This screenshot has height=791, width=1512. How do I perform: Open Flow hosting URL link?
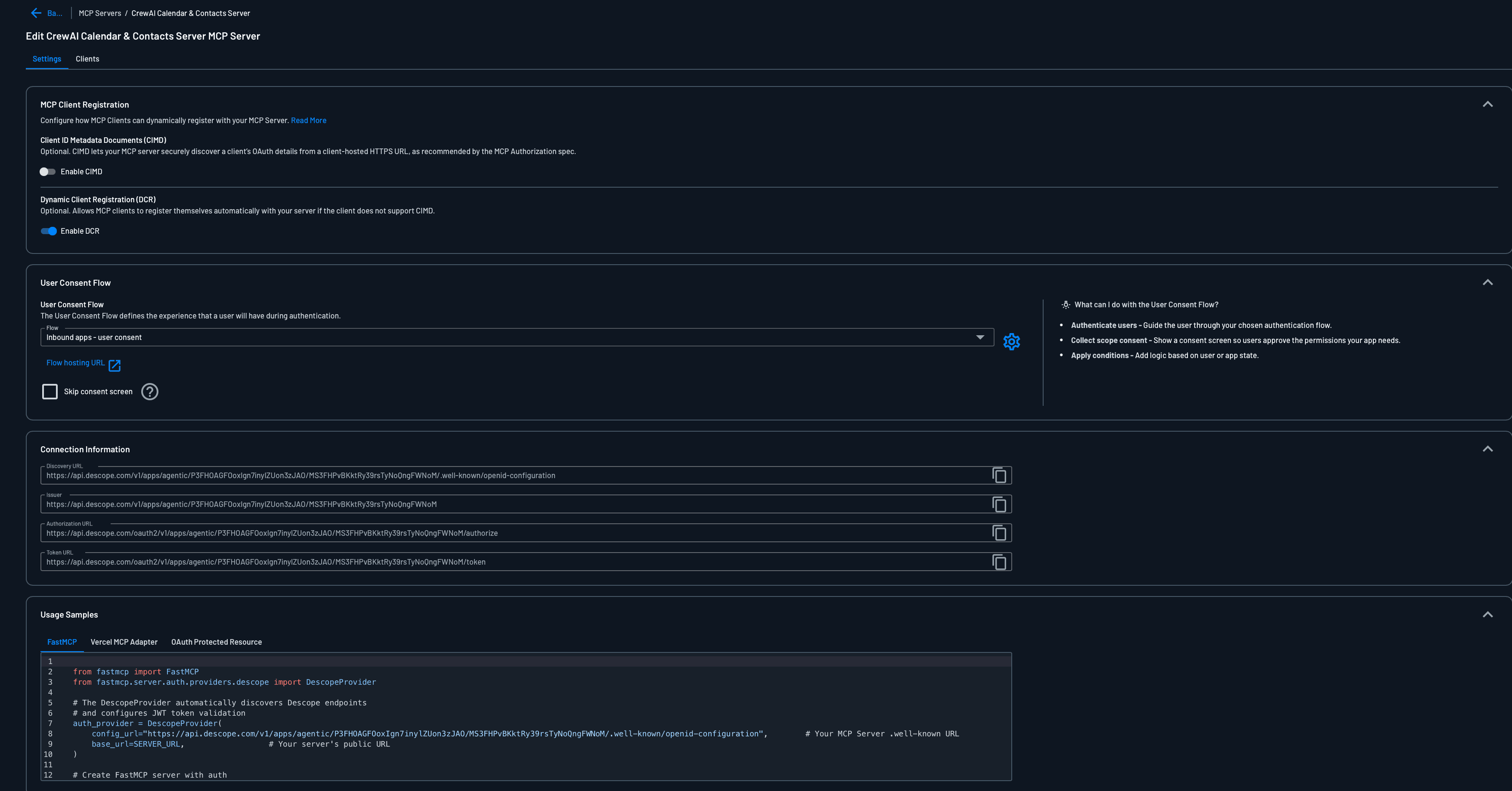[x=76, y=363]
